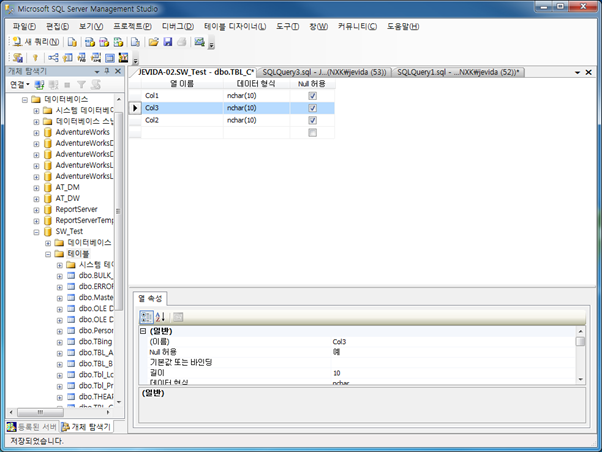Open the 도움말(H) menu
The image size is (602, 452).
coord(403,26)
